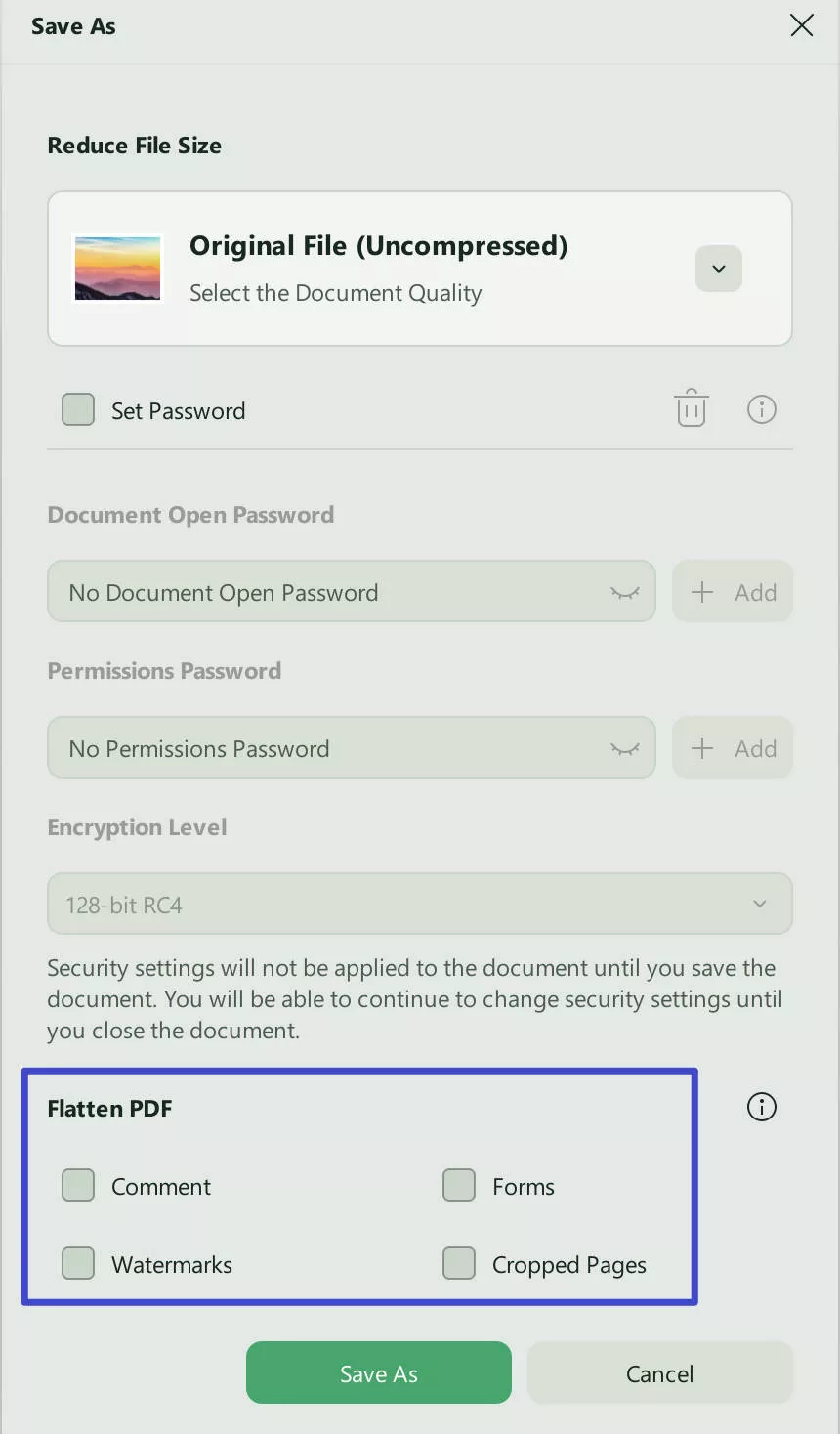Enable flattening of Watermarks
This screenshot has width=840, height=1434.
tap(77, 1263)
